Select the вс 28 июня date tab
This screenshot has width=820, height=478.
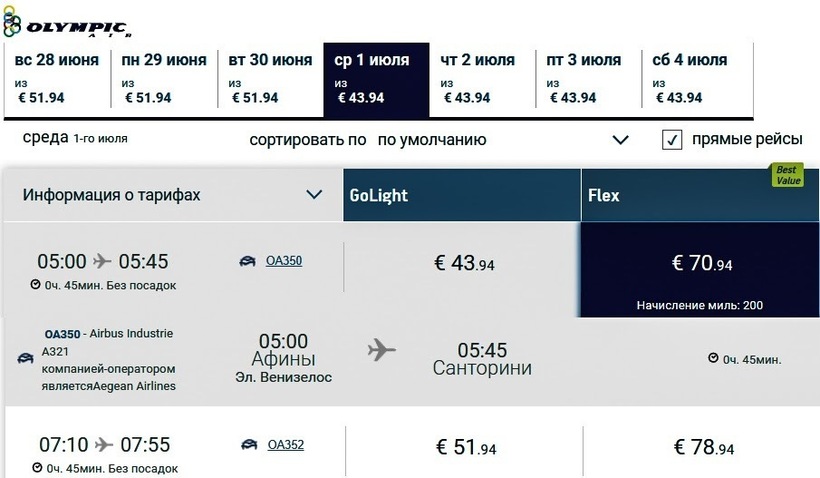[57, 79]
